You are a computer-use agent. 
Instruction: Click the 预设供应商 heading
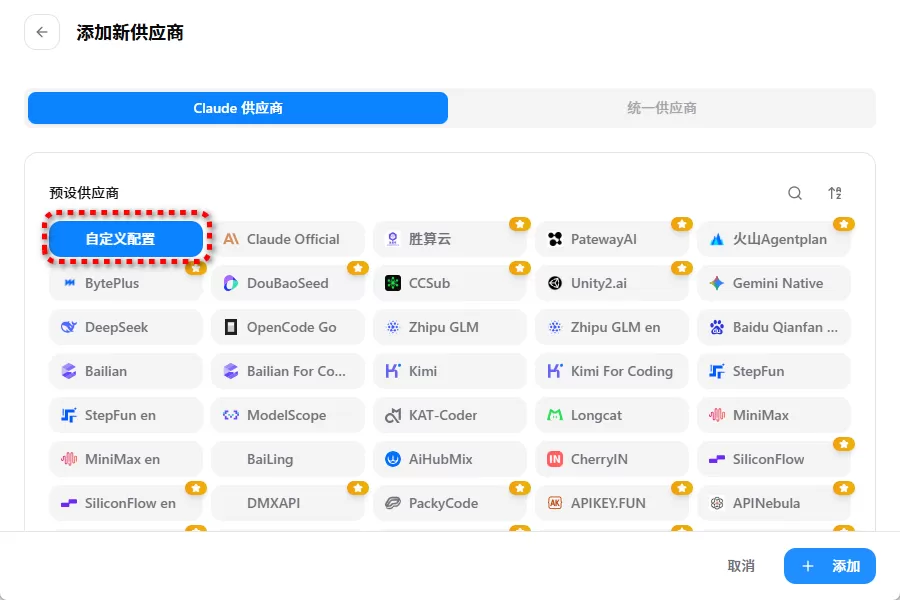click(84, 193)
